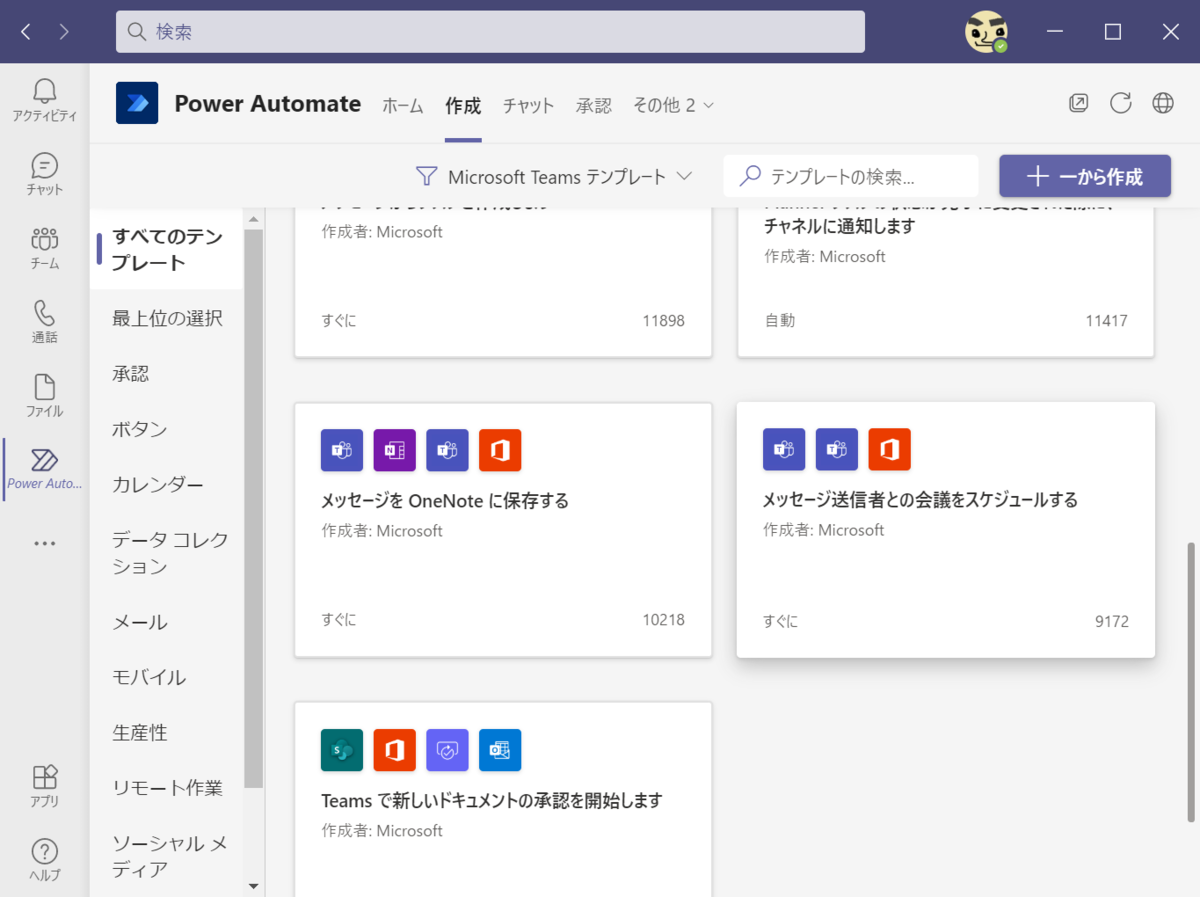Click the Office icon on the meeting schedule card

[889, 449]
